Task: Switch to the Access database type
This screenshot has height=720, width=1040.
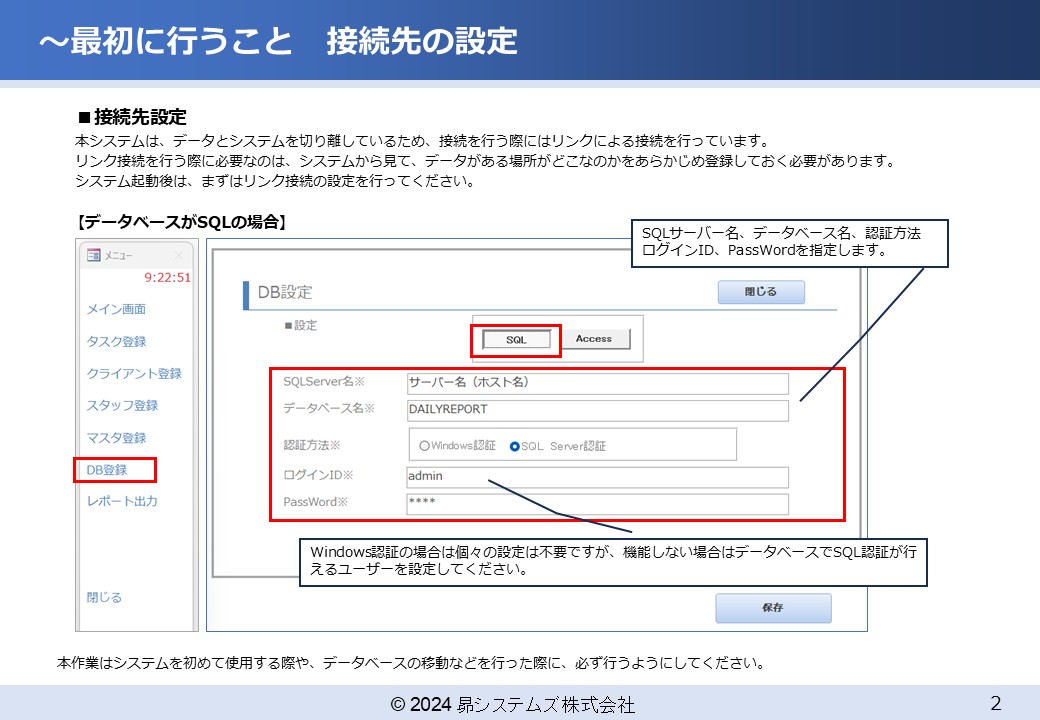Action: tap(597, 339)
